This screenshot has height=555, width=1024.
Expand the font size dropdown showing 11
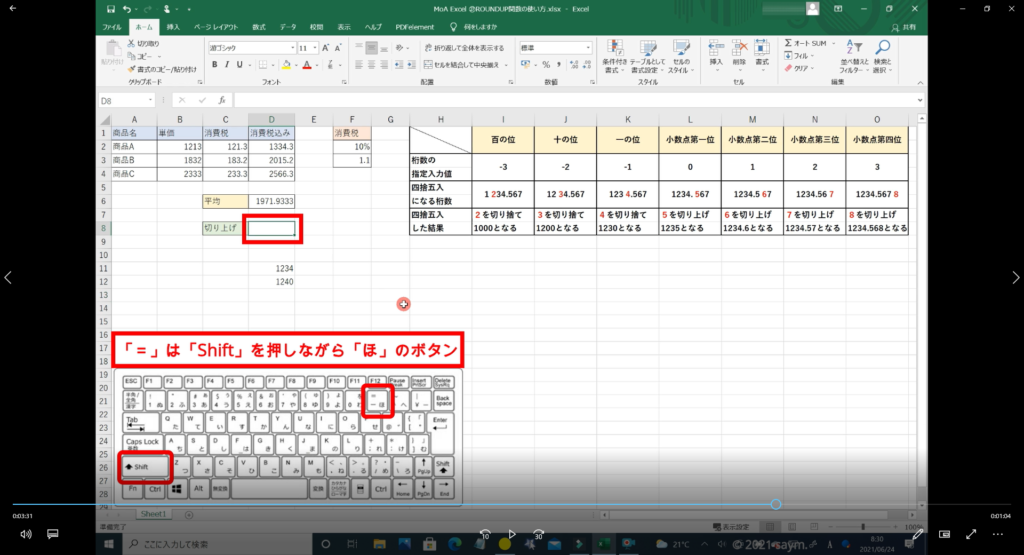click(316, 47)
